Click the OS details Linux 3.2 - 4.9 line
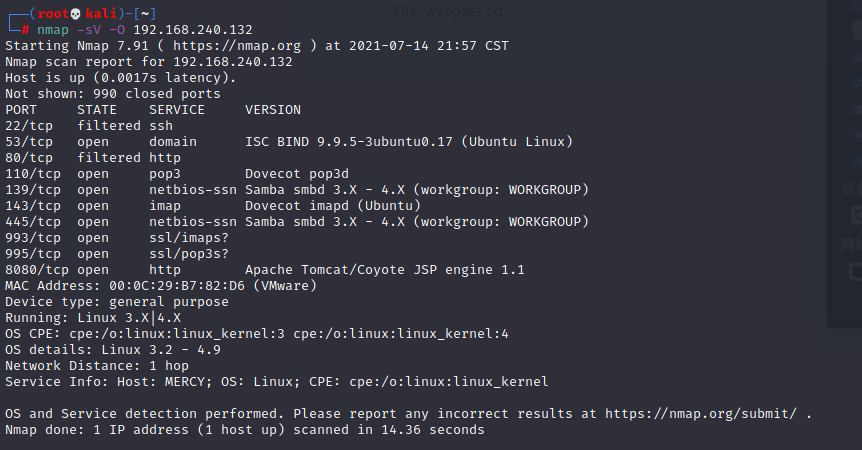 click(x=113, y=349)
